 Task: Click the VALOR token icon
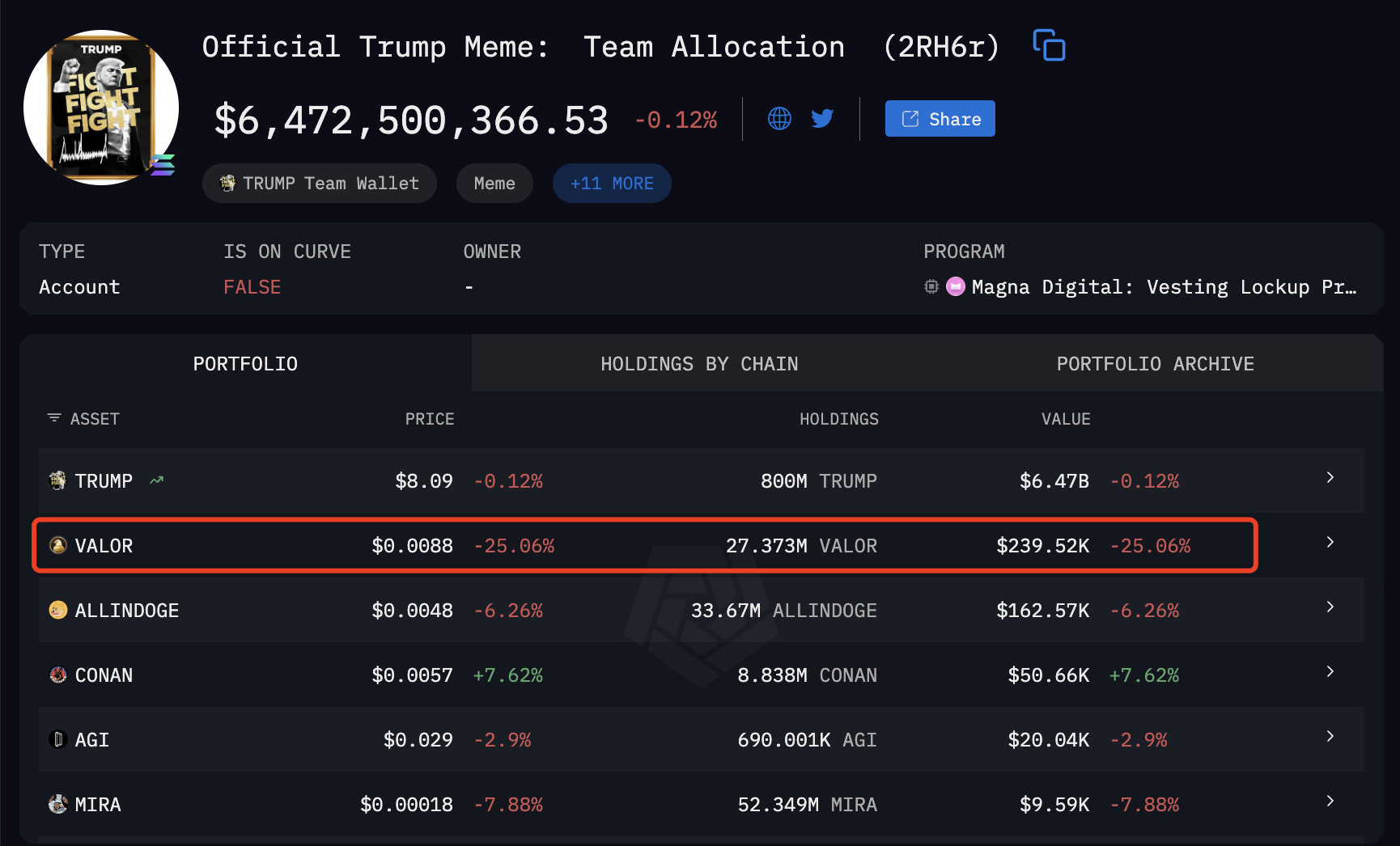[x=58, y=545]
